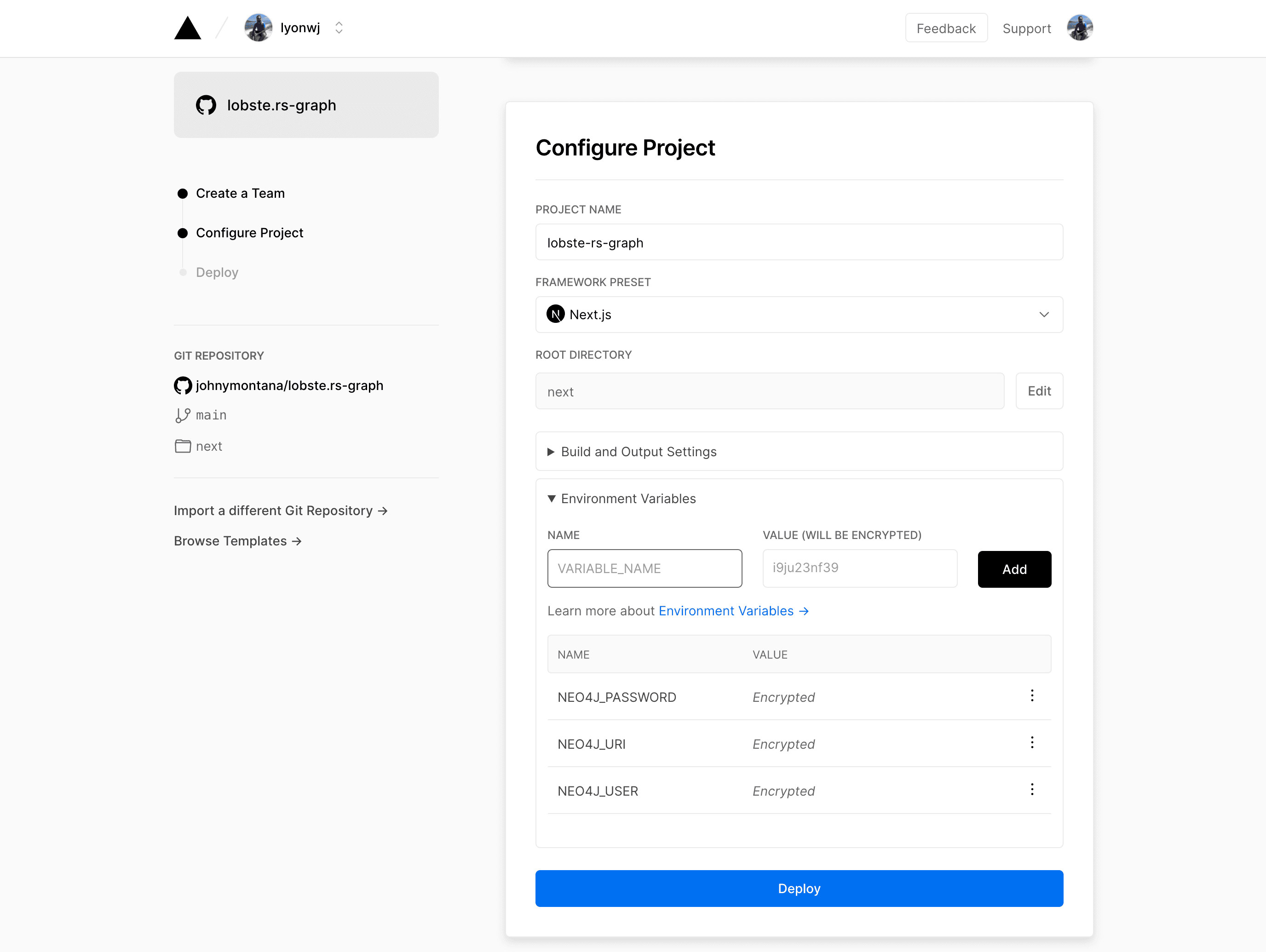1266x952 pixels.
Task: Open the lyonwj team avatar
Action: [258, 28]
